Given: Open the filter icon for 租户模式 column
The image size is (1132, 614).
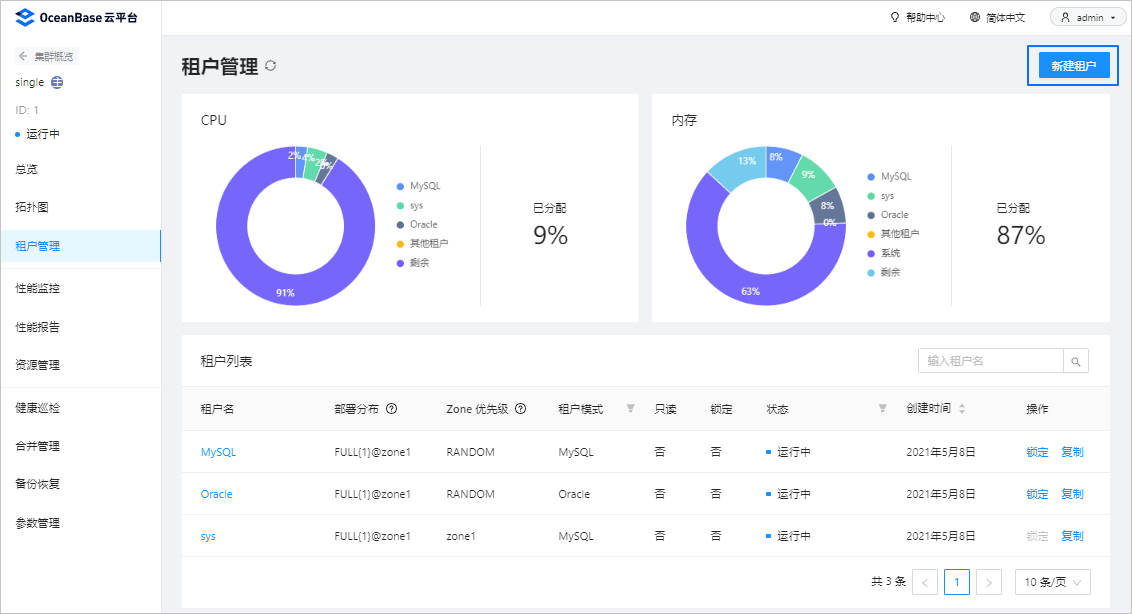Looking at the screenshot, I should (x=630, y=409).
